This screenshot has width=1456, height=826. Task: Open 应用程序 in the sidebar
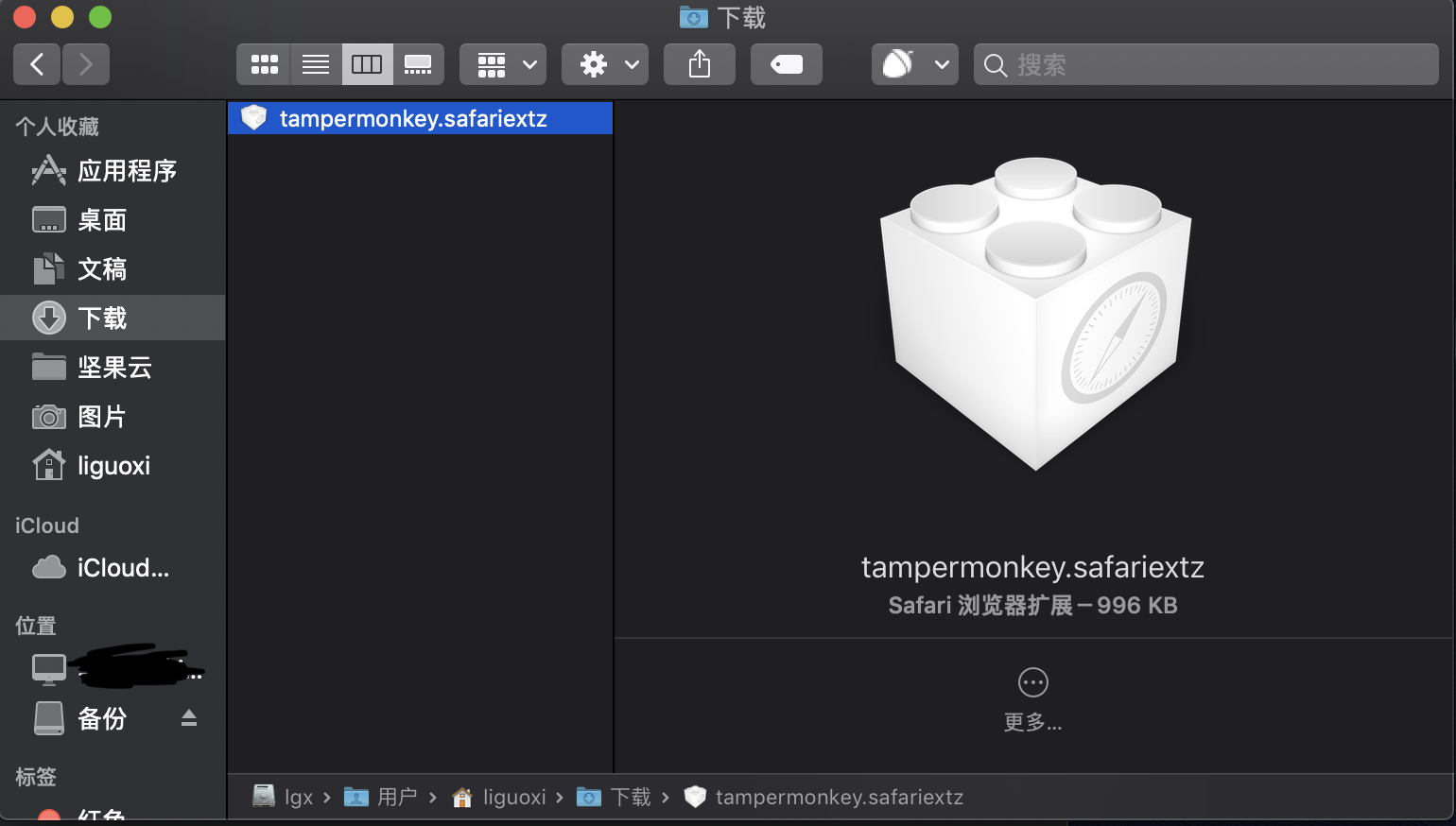[x=113, y=171]
